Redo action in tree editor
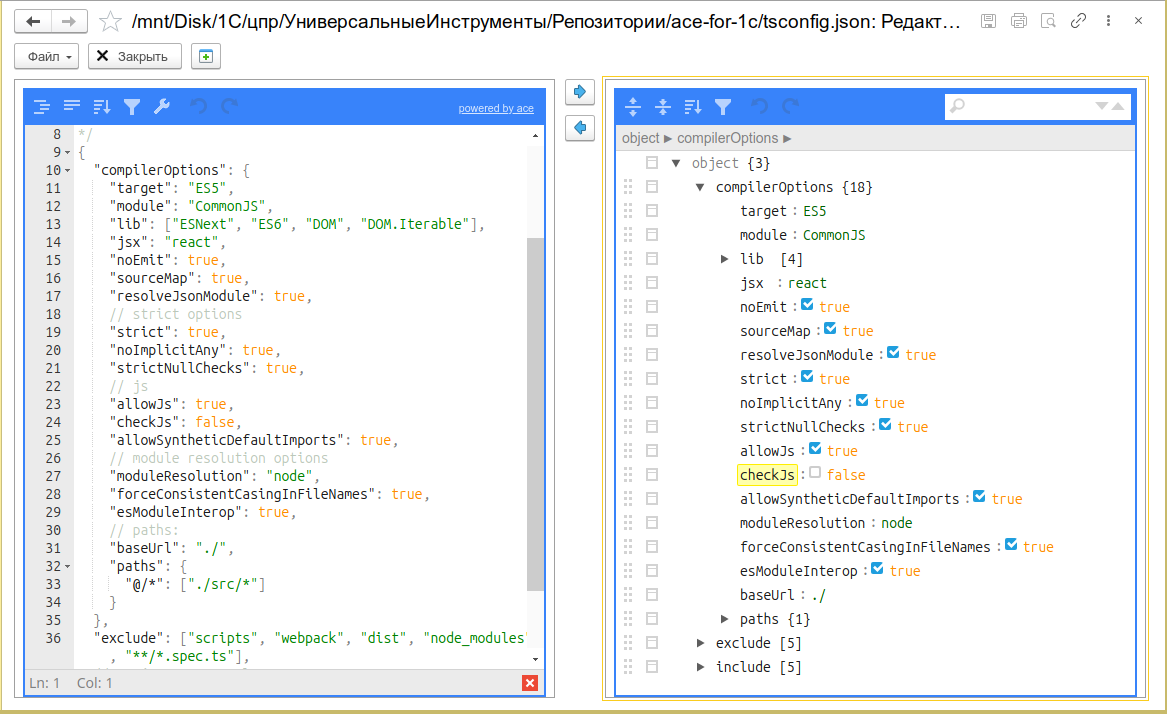 [790, 107]
